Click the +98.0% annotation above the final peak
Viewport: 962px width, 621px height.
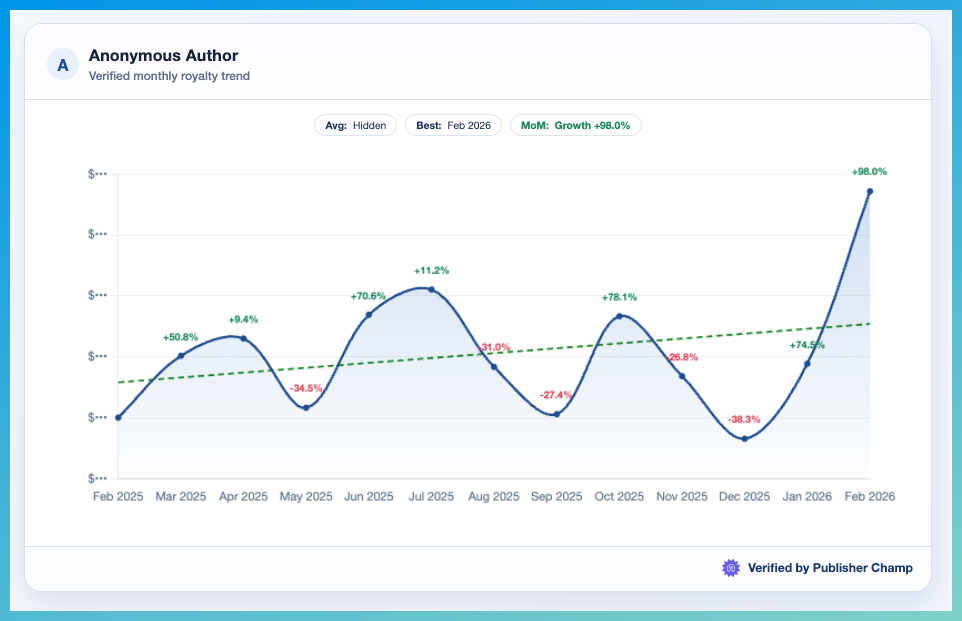point(869,171)
